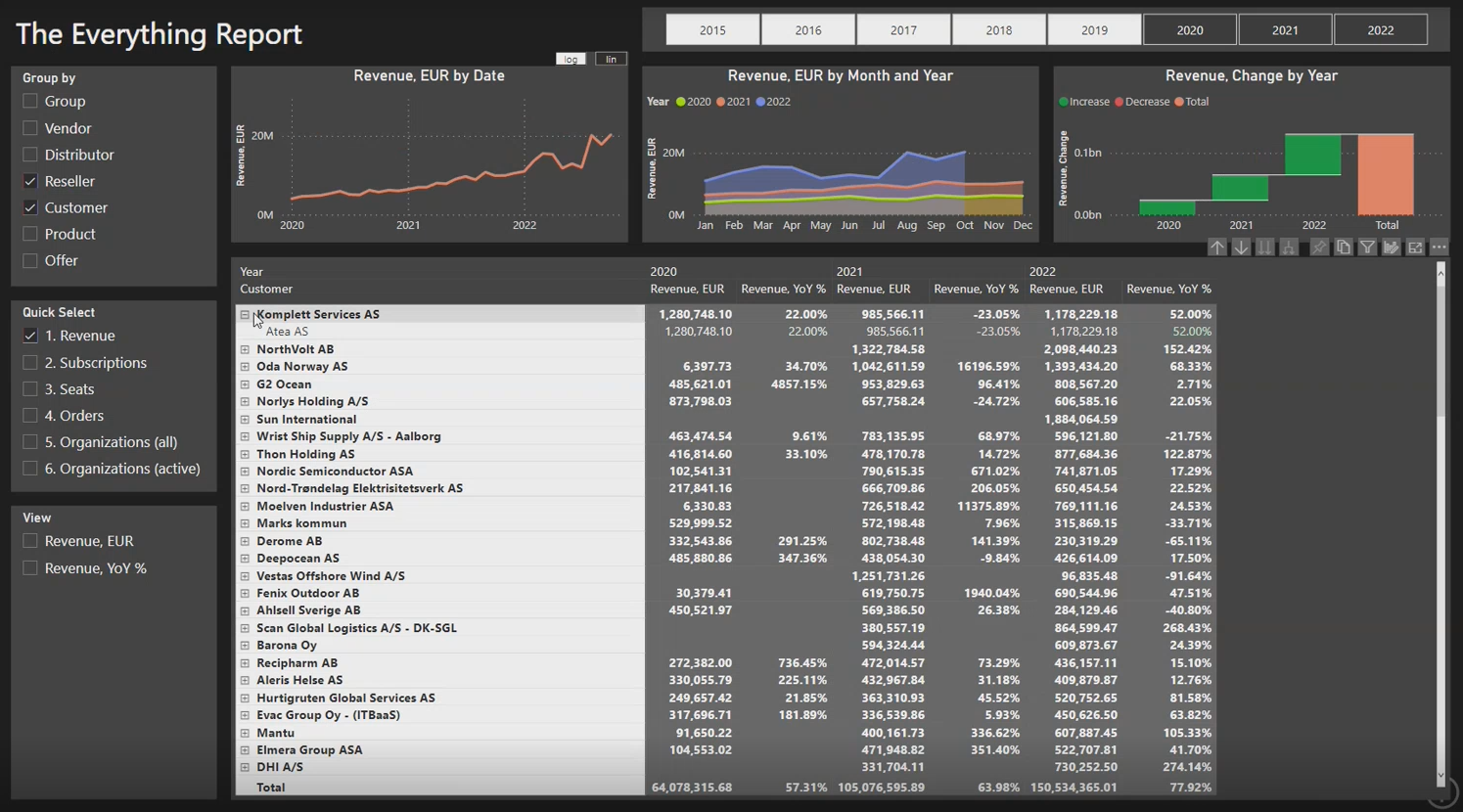The width and height of the screenshot is (1463, 812).
Task: Toggle the 2021 year button
Action: pyautogui.click(x=1285, y=30)
